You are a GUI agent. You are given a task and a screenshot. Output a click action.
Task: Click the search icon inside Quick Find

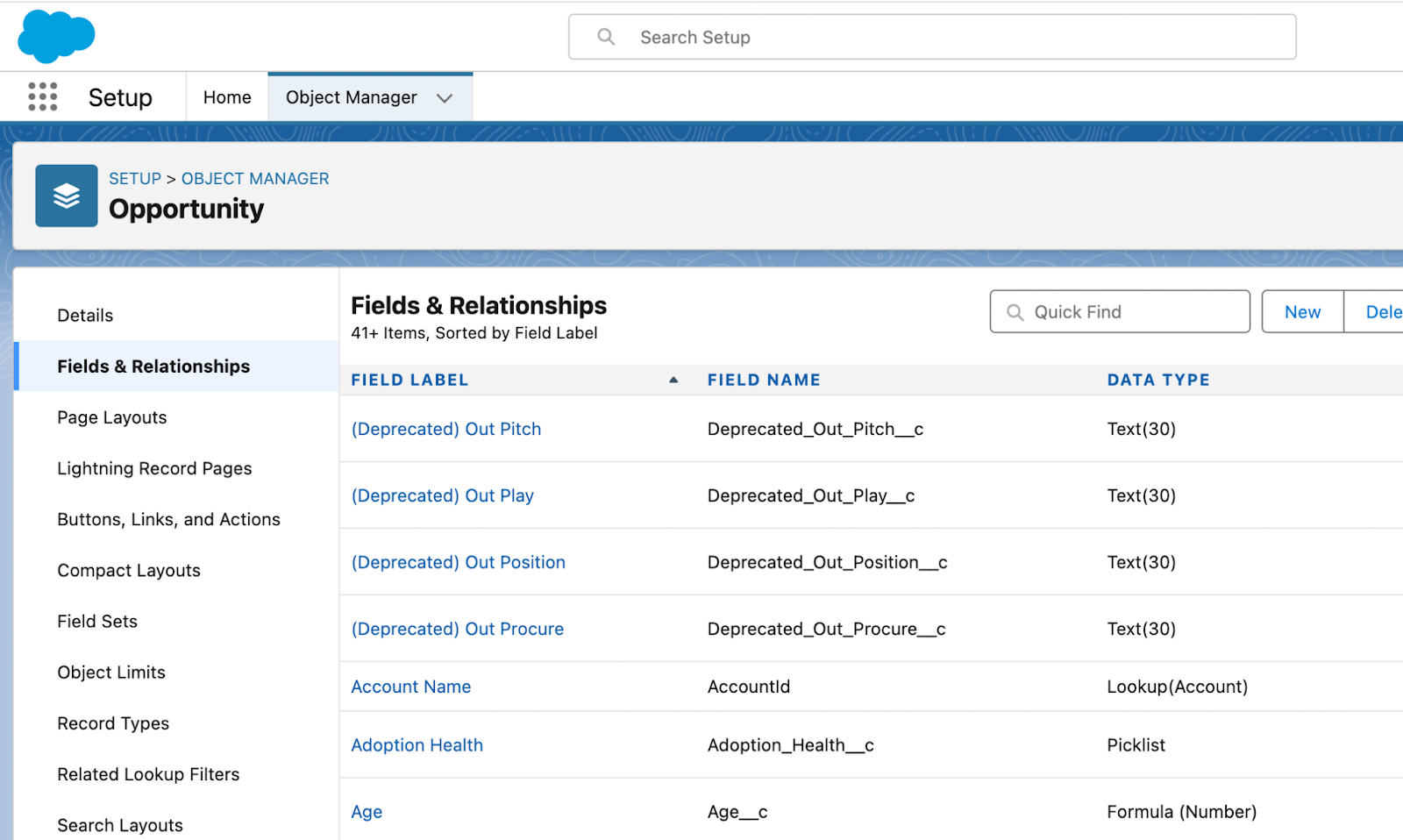click(x=1015, y=311)
